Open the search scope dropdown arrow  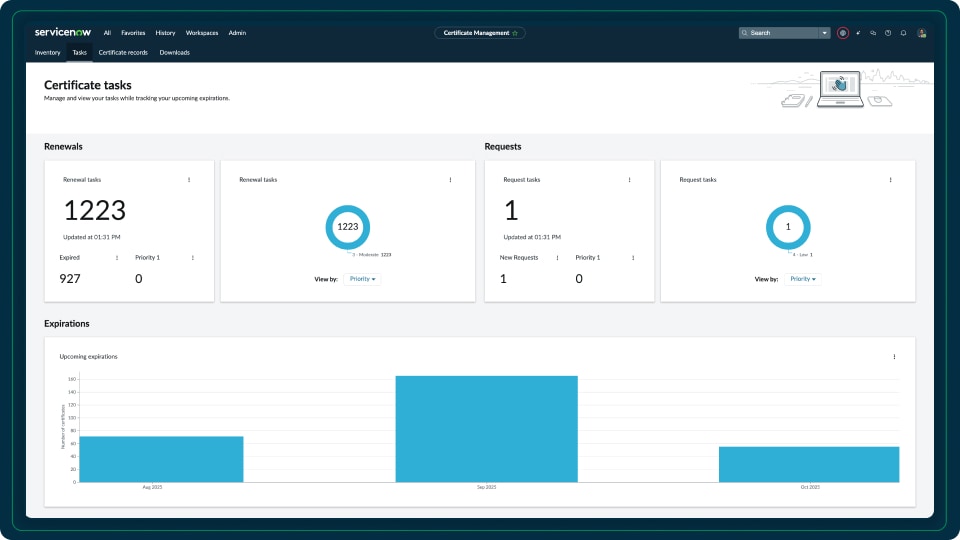pos(825,33)
